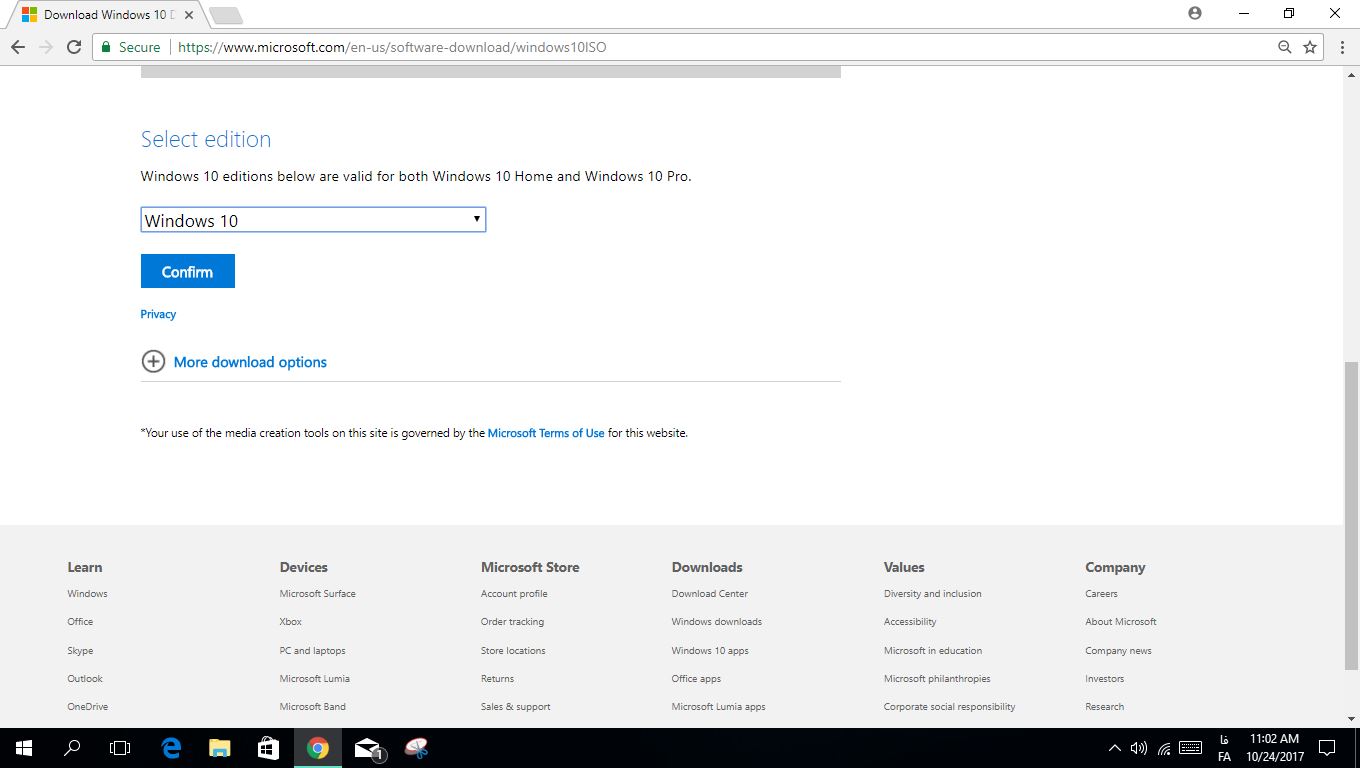This screenshot has width=1360, height=768.
Task: Open Microsoft Store from taskbar
Action: [x=268, y=747]
